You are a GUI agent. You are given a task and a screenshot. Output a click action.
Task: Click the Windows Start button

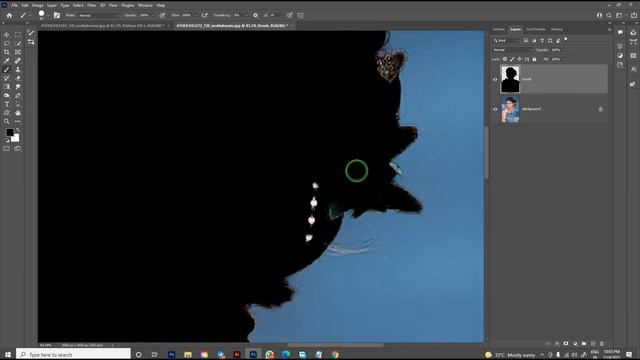[x=7, y=354]
